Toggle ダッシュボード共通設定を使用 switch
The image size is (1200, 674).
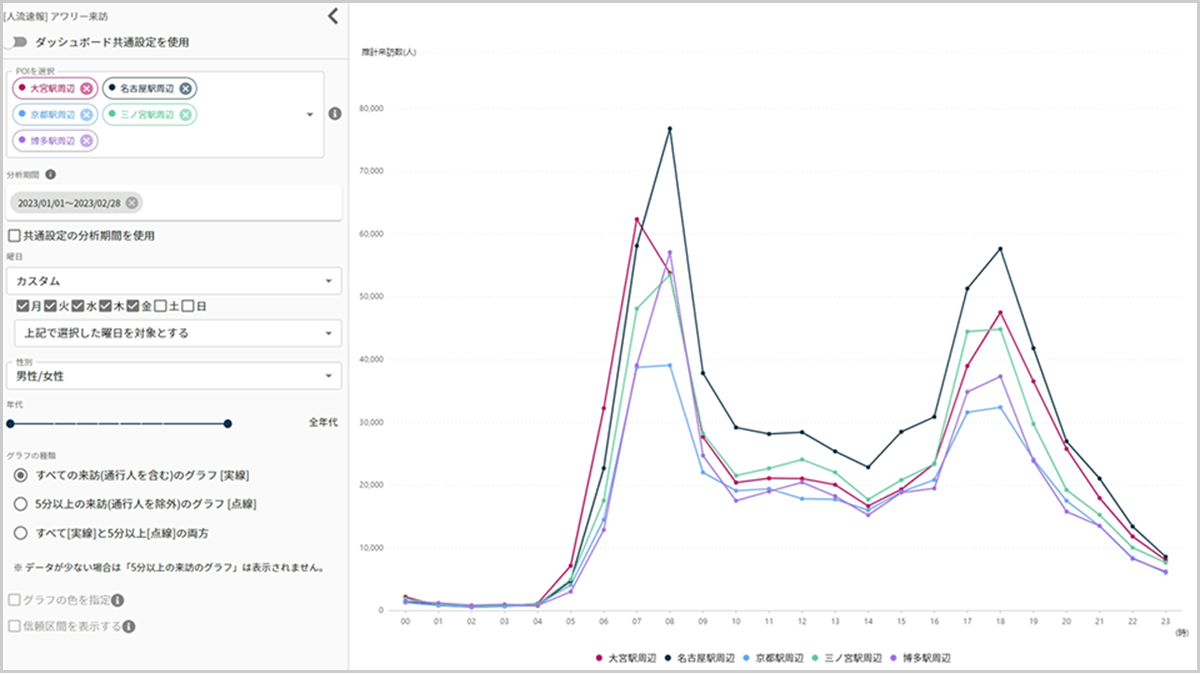pos(17,42)
